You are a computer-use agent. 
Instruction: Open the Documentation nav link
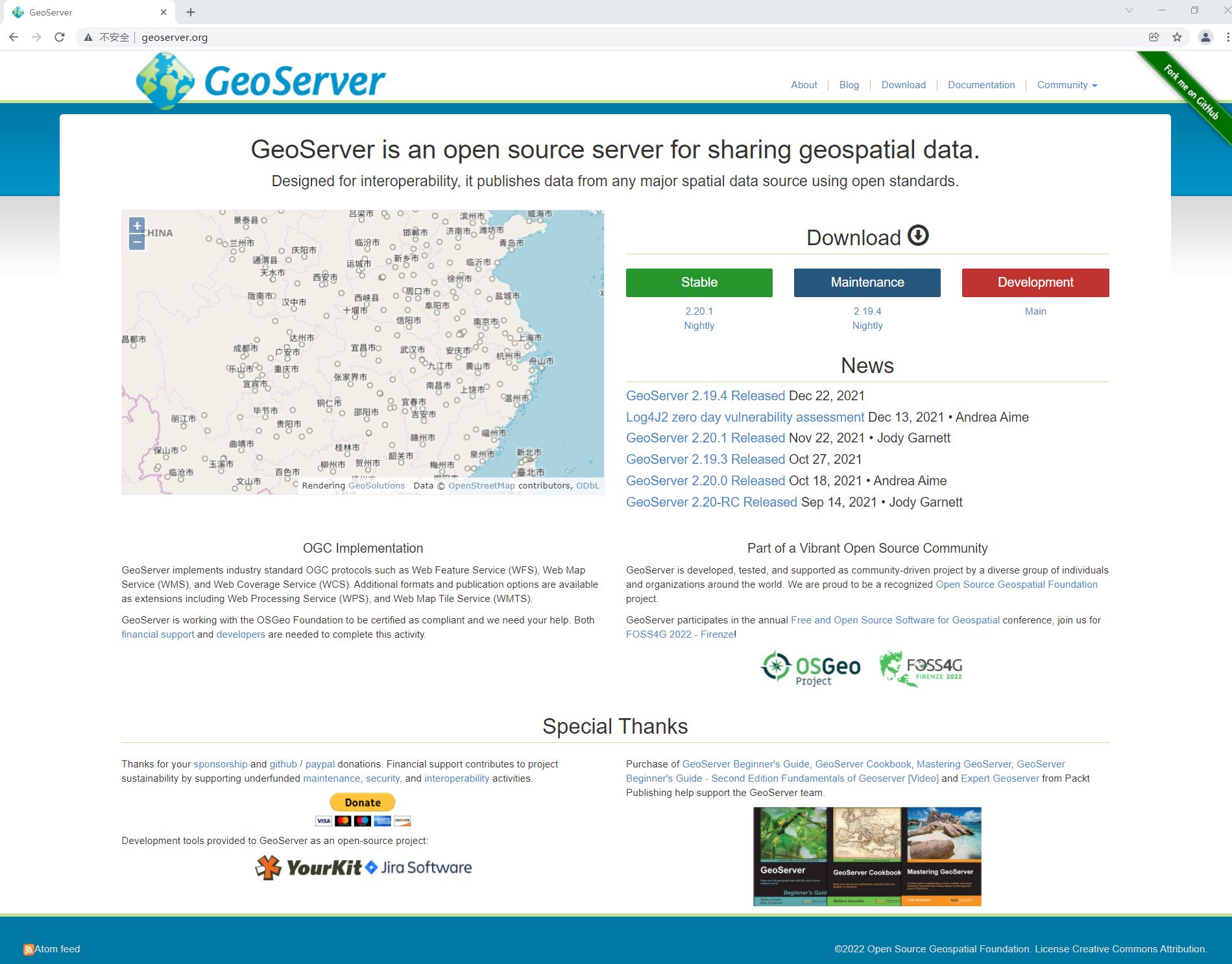pyautogui.click(x=982, y=85)
